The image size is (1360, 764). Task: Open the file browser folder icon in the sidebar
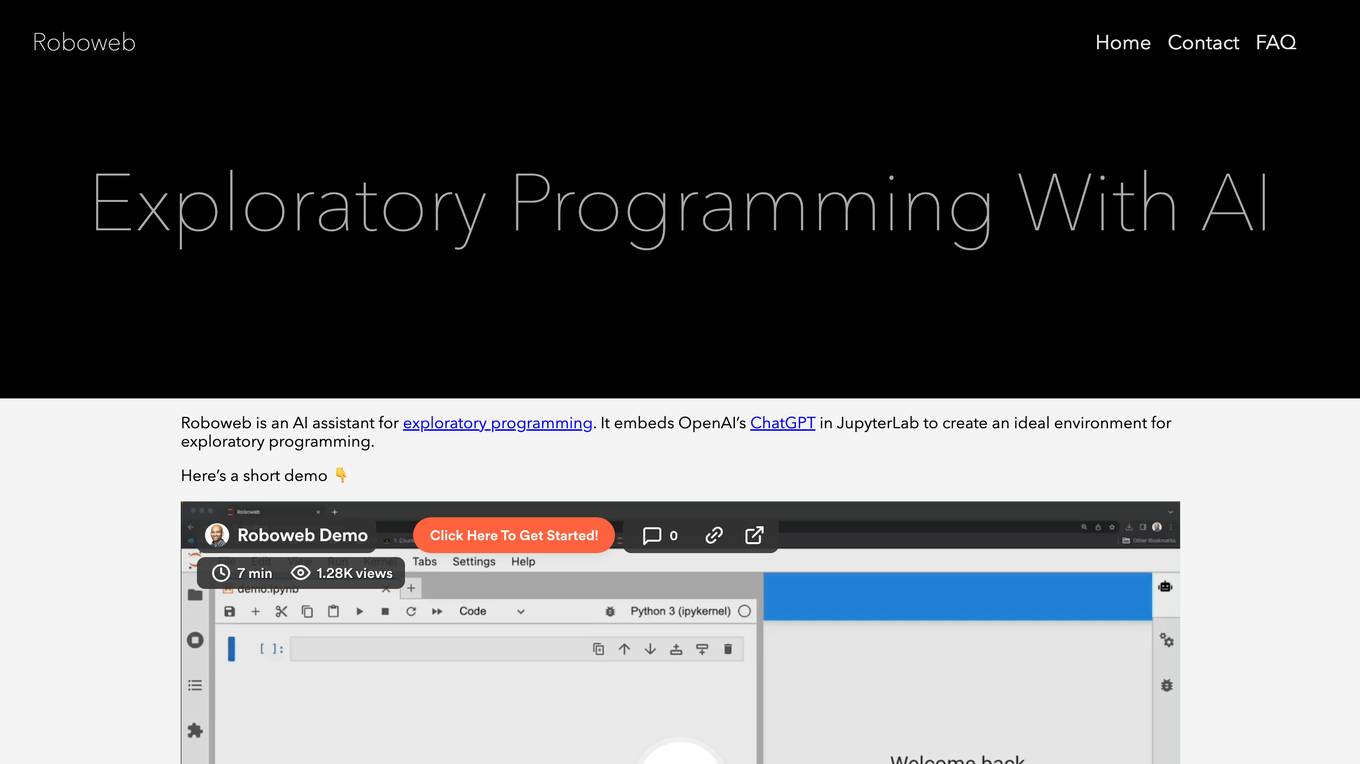pyautogui.click(x=195, y=594)
